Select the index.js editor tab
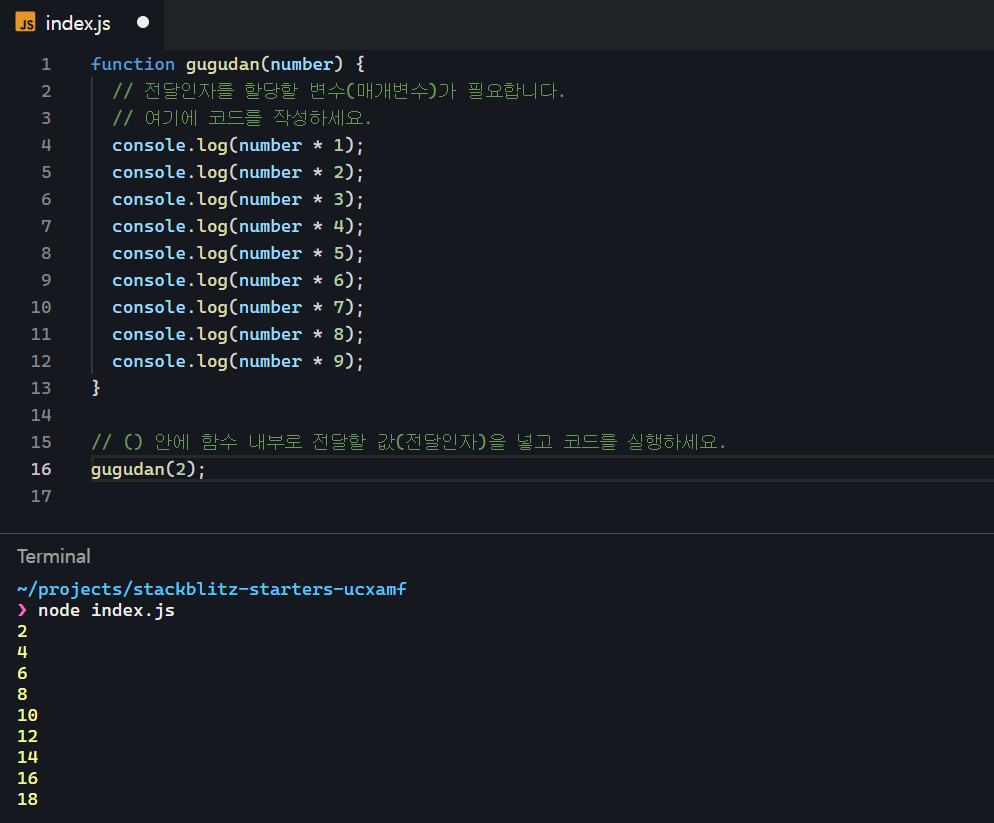The height and width of the screenshot is (823, 994). tap(82, 24)
